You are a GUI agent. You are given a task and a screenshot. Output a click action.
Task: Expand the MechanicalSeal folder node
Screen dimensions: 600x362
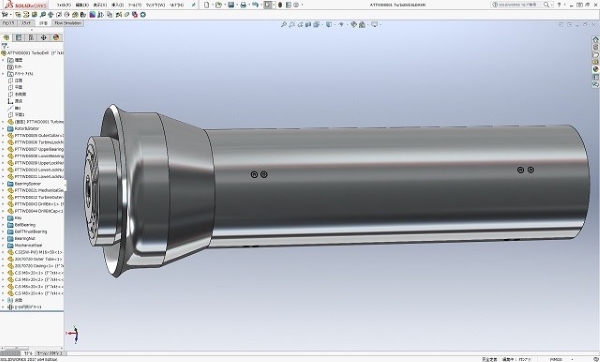click(3, 245)
